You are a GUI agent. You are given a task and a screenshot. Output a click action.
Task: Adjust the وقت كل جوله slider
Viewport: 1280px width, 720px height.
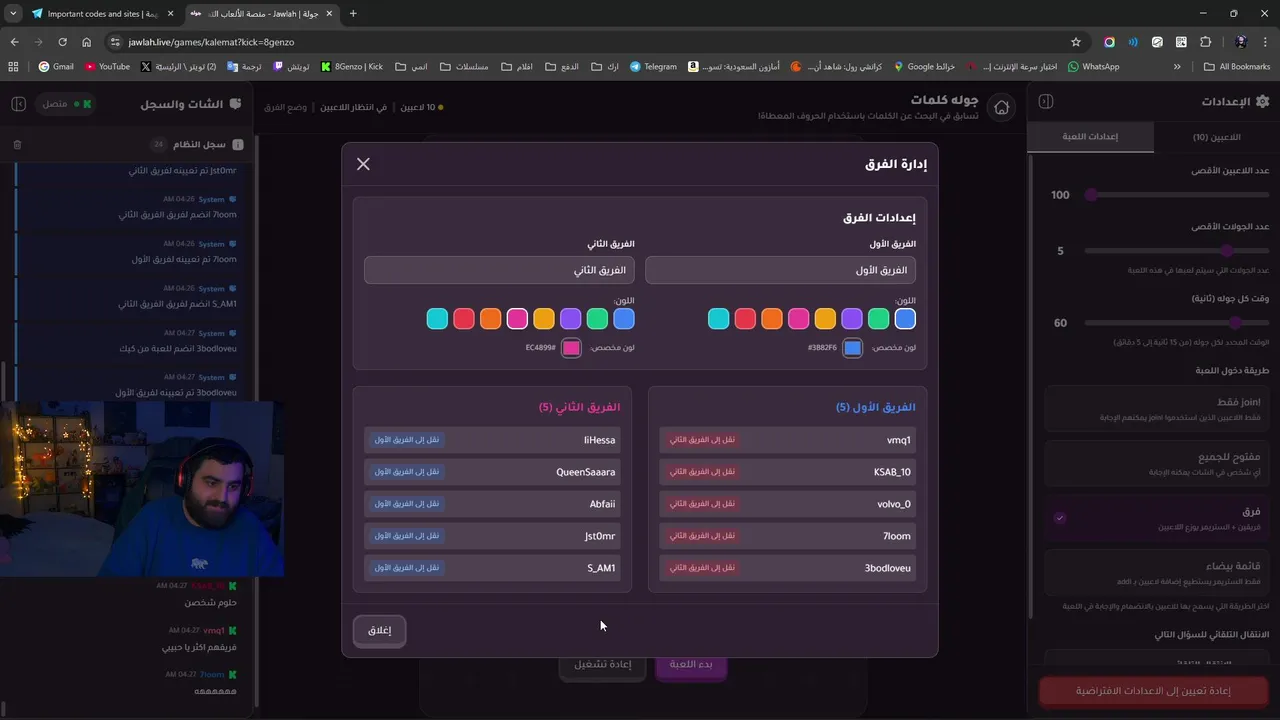[x=1177, y=323]
